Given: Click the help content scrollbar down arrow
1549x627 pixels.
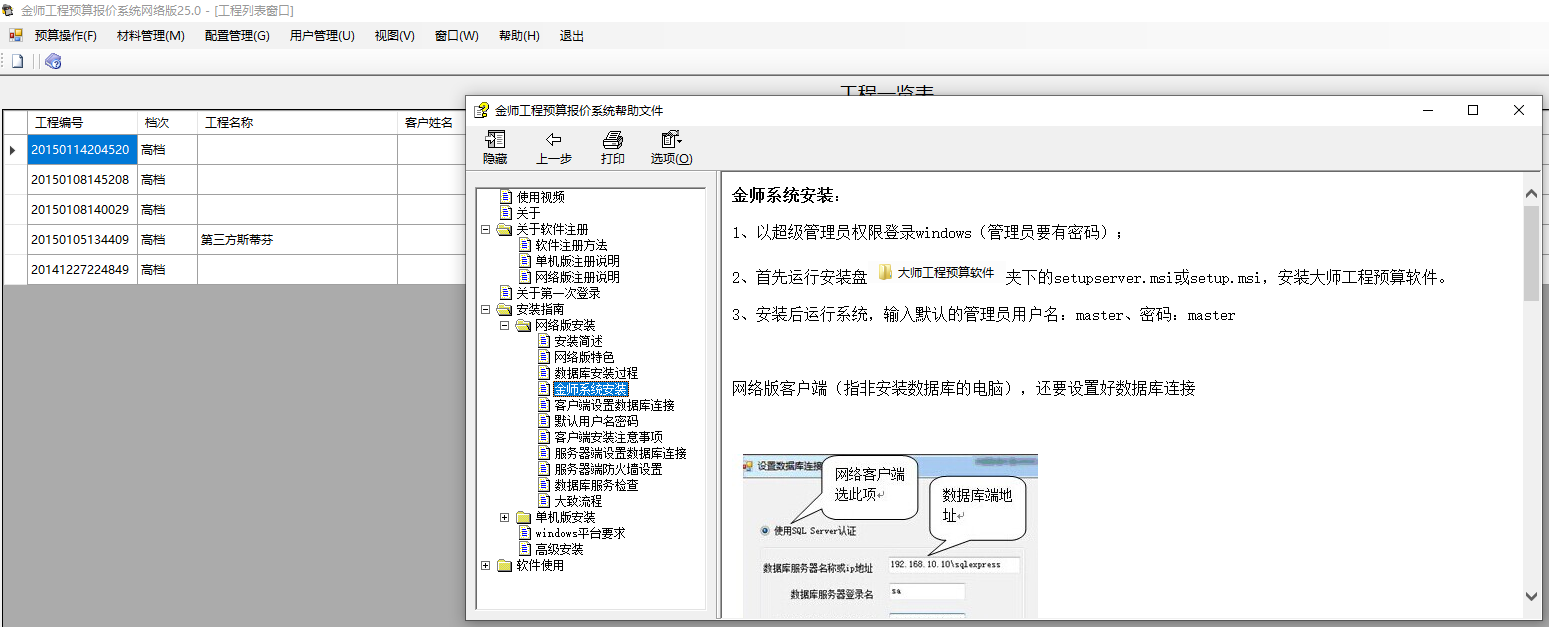Looking at the screenshot, I should 1530,596.
